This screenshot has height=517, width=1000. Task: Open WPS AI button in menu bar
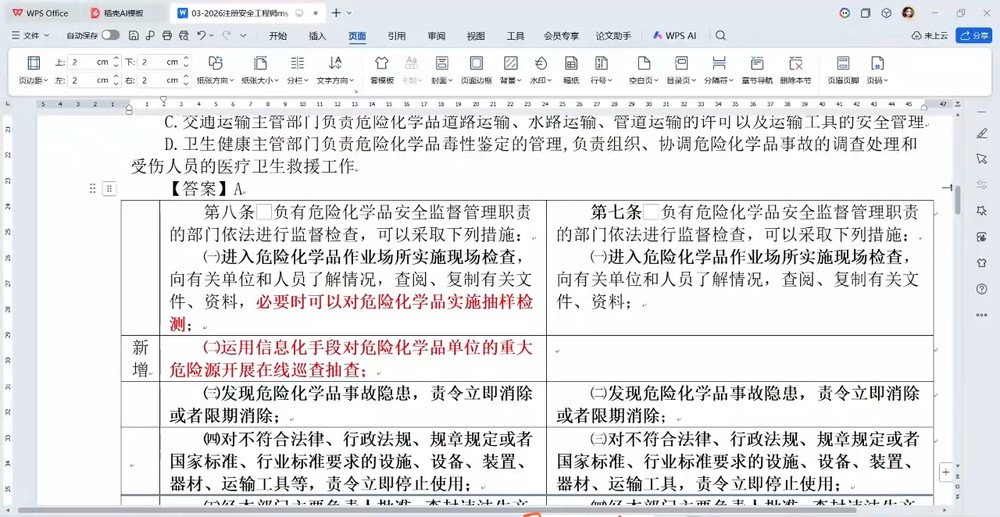pos(674,36)
